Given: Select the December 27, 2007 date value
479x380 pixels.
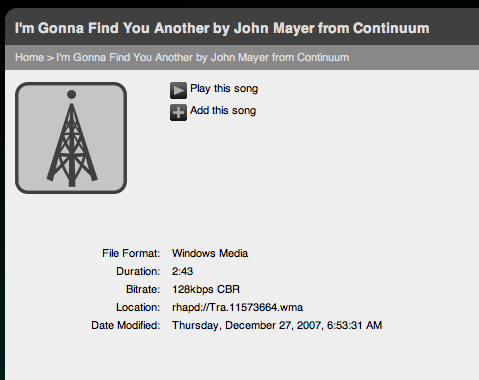Looking at the screenshot, I should point(277,325).
